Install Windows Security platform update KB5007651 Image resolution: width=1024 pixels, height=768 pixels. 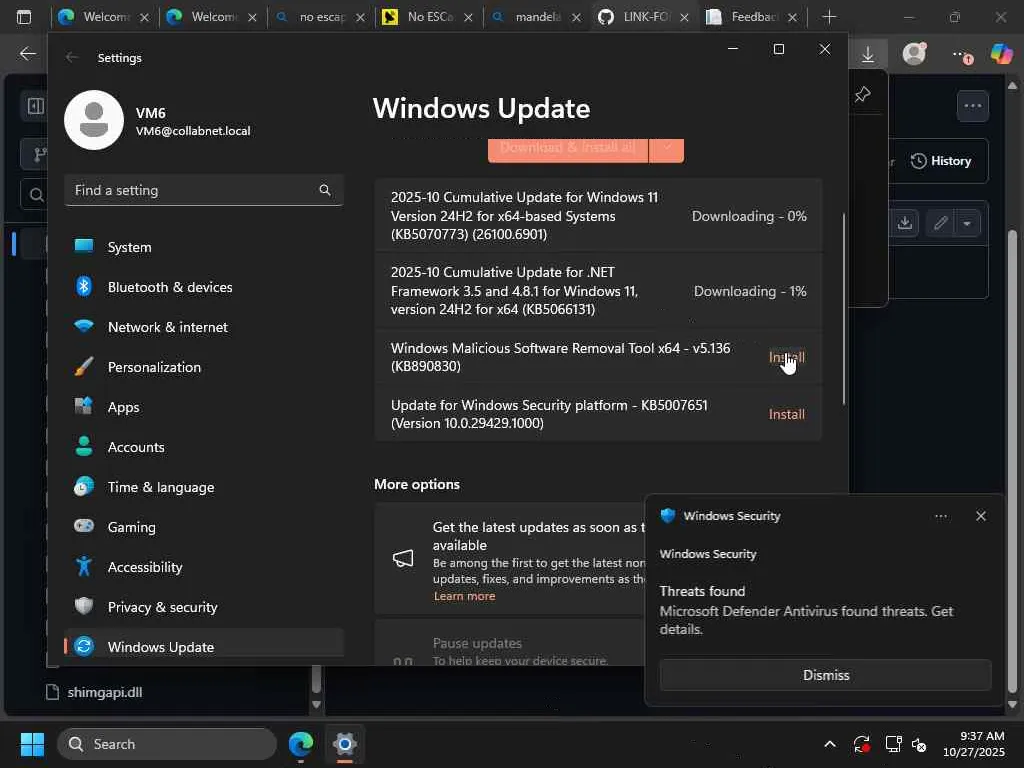pyautogui.click(x=786, y=414)
